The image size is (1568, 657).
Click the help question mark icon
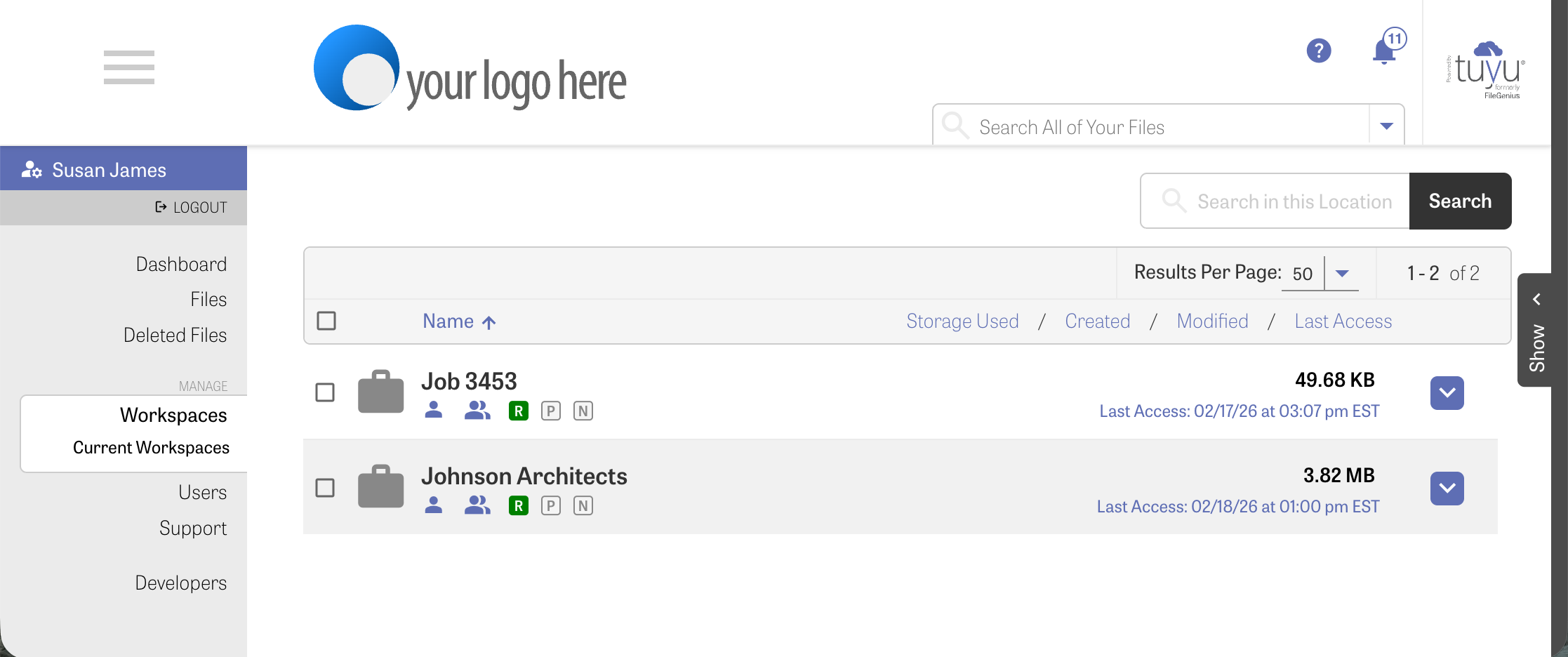(1319, 51)
